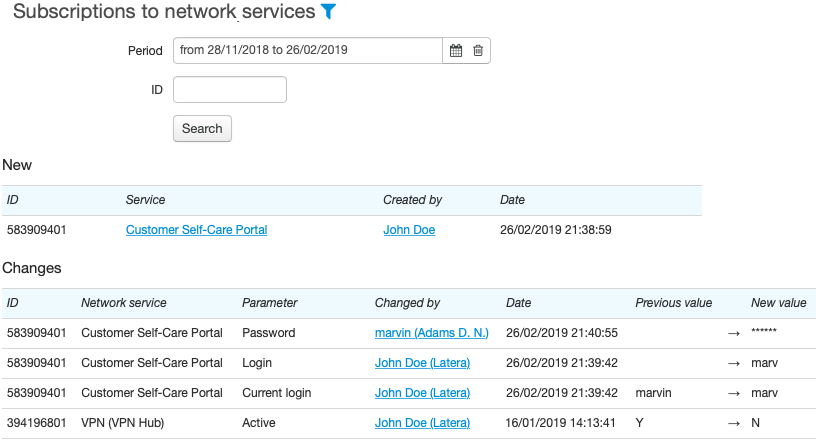
Task: Open John Doe (Latera) link in Current login row
Action: pyautogui.click(x=423, y=393)
